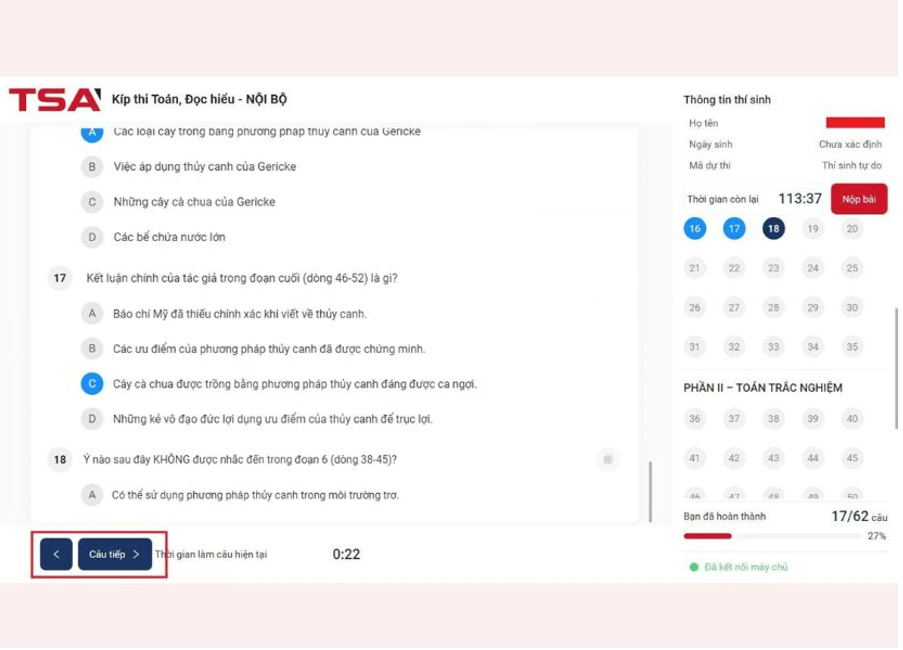
Task: Navigate to question 25 in the grid
Action: [852, 268]
